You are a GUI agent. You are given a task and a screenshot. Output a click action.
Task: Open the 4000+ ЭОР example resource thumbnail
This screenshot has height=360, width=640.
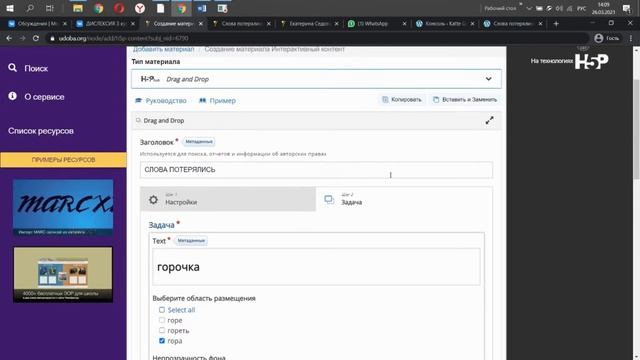(63, 274)
